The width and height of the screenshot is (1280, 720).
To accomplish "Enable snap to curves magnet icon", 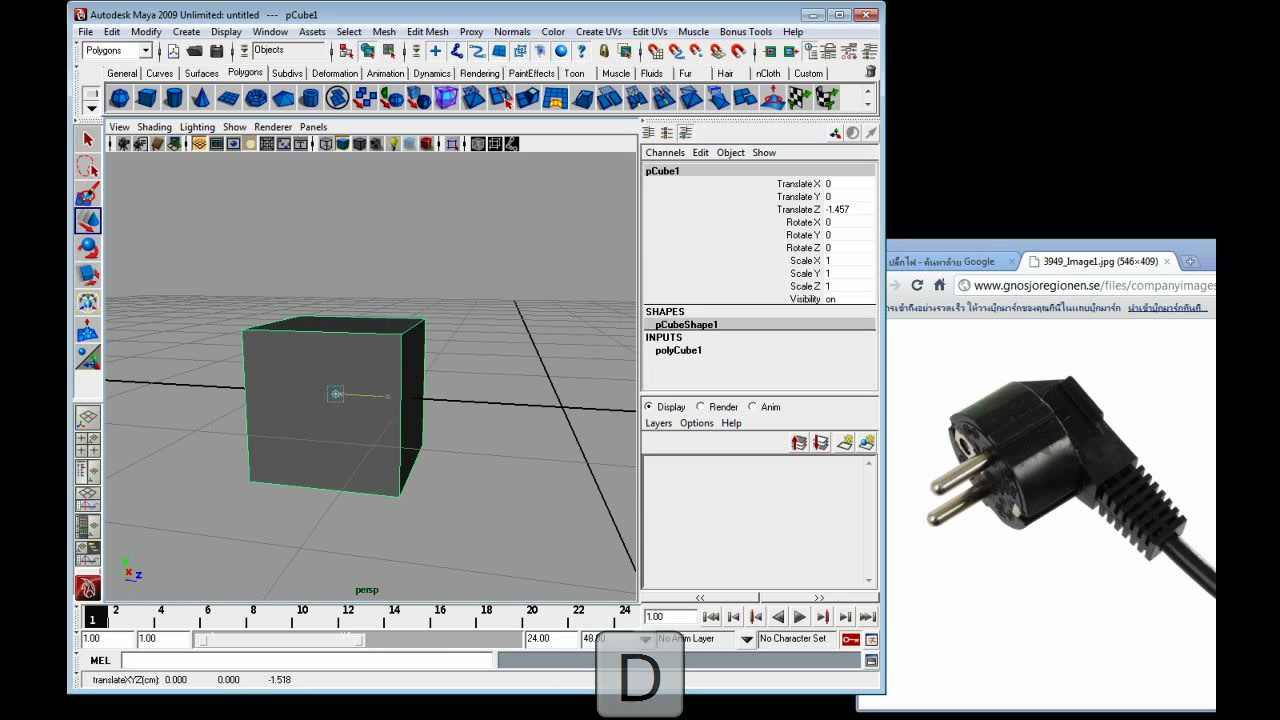I will pyautogui.click(x=677, y=51).
